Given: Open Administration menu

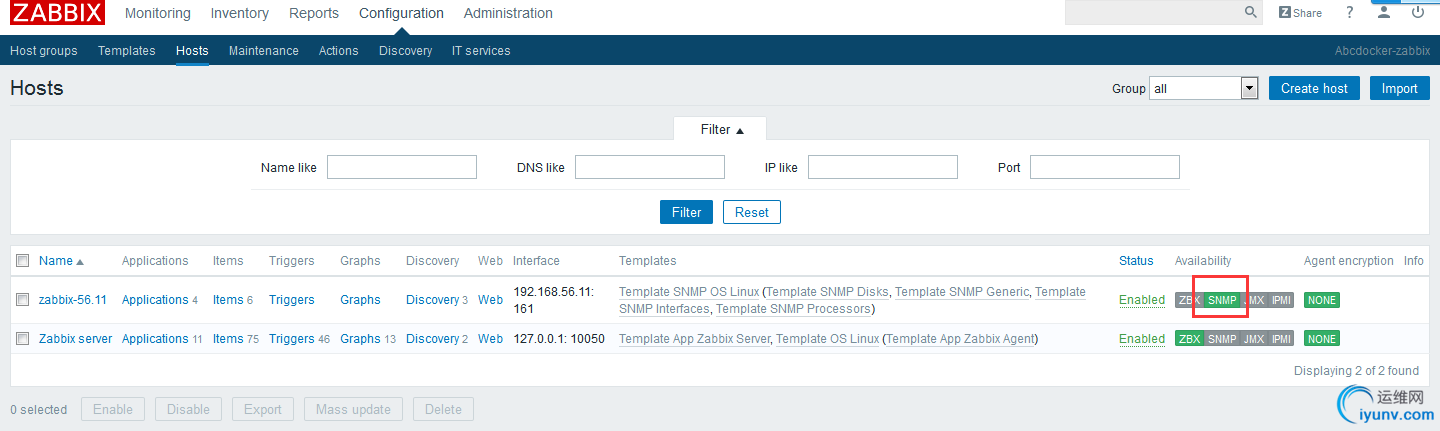Looking at the screenshot, I should tap(508, 13).
